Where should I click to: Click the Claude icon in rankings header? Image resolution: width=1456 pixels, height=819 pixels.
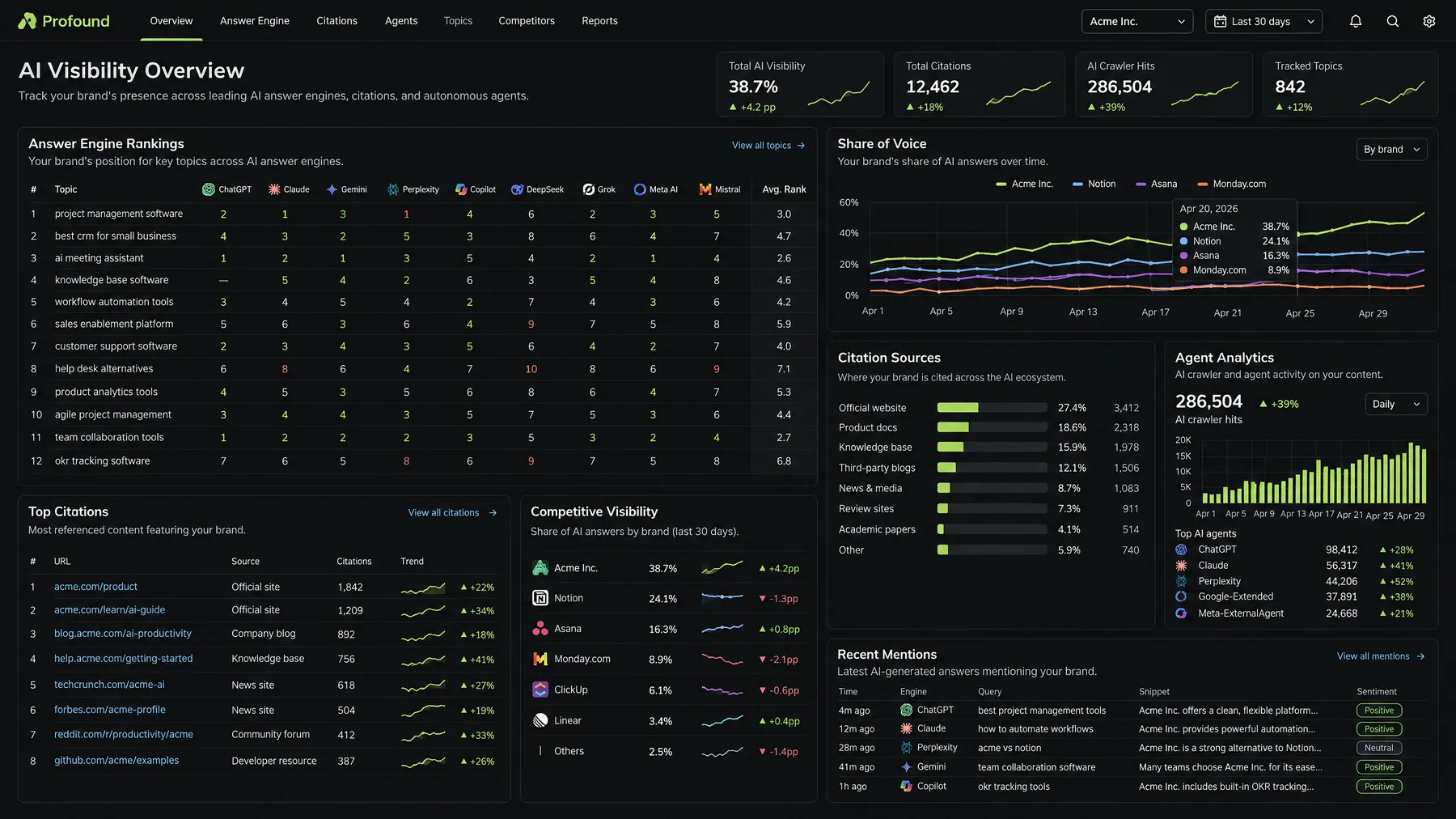coord(274,189)
